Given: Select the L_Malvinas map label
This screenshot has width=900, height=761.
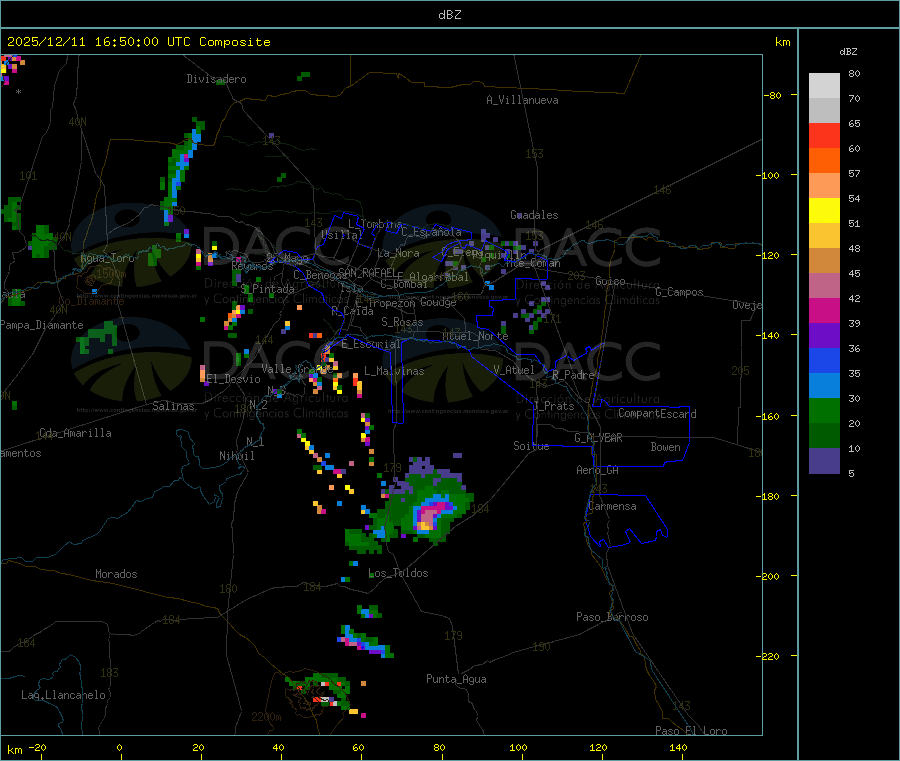Looking at the screenshot, I should 394,371.
